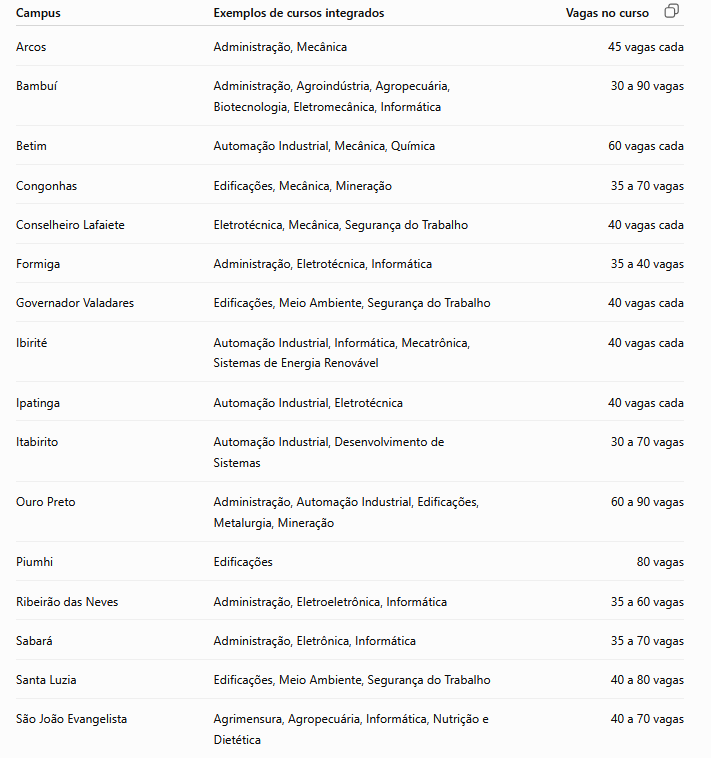Viewport: 711px width, 758px height.
Task: Click the Formiga campus name
Action: click(38, 264)
